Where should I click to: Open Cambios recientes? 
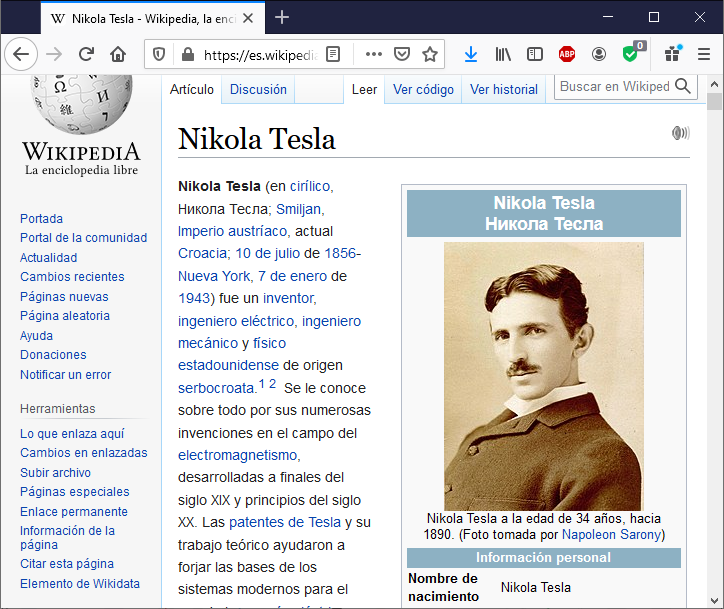coord(72,277)
